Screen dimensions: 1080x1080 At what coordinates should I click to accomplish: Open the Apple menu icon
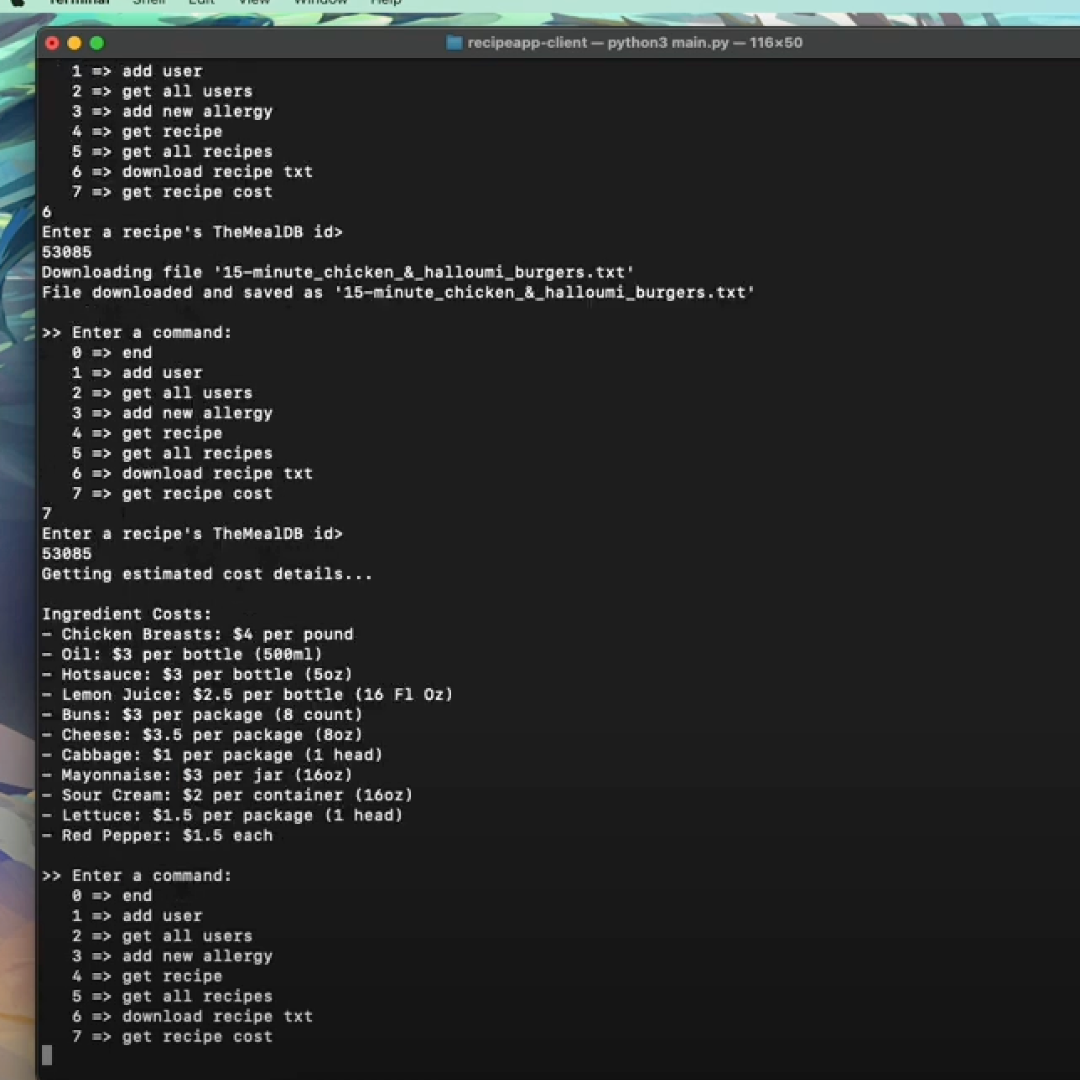pos(17,2)
